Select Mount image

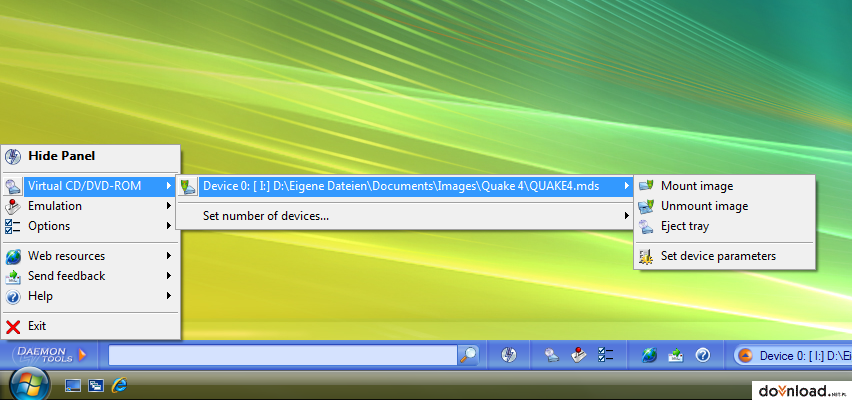pos(724,186)
